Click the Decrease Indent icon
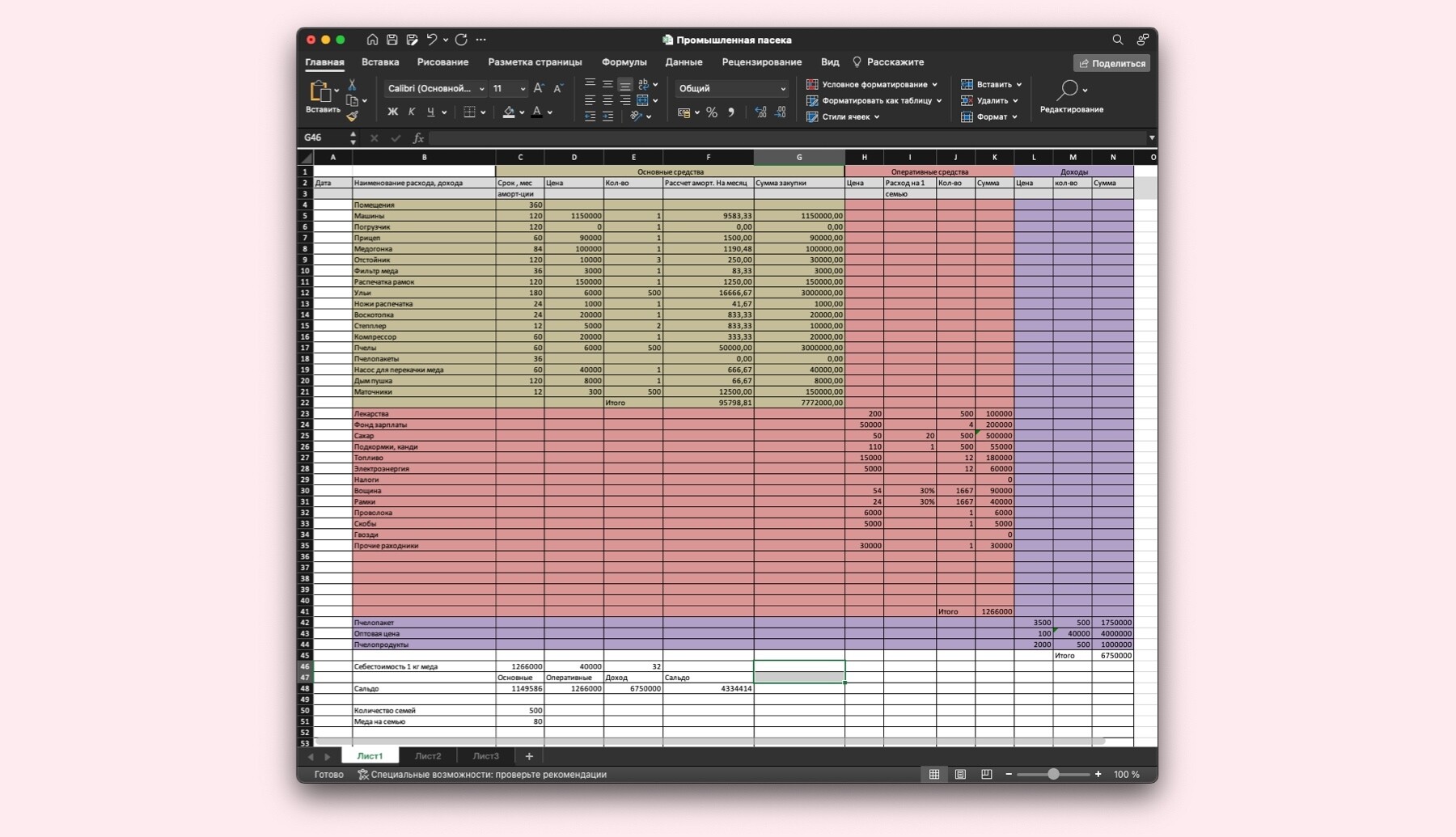Screen dimensions: 1456x837 click(590, 116)
